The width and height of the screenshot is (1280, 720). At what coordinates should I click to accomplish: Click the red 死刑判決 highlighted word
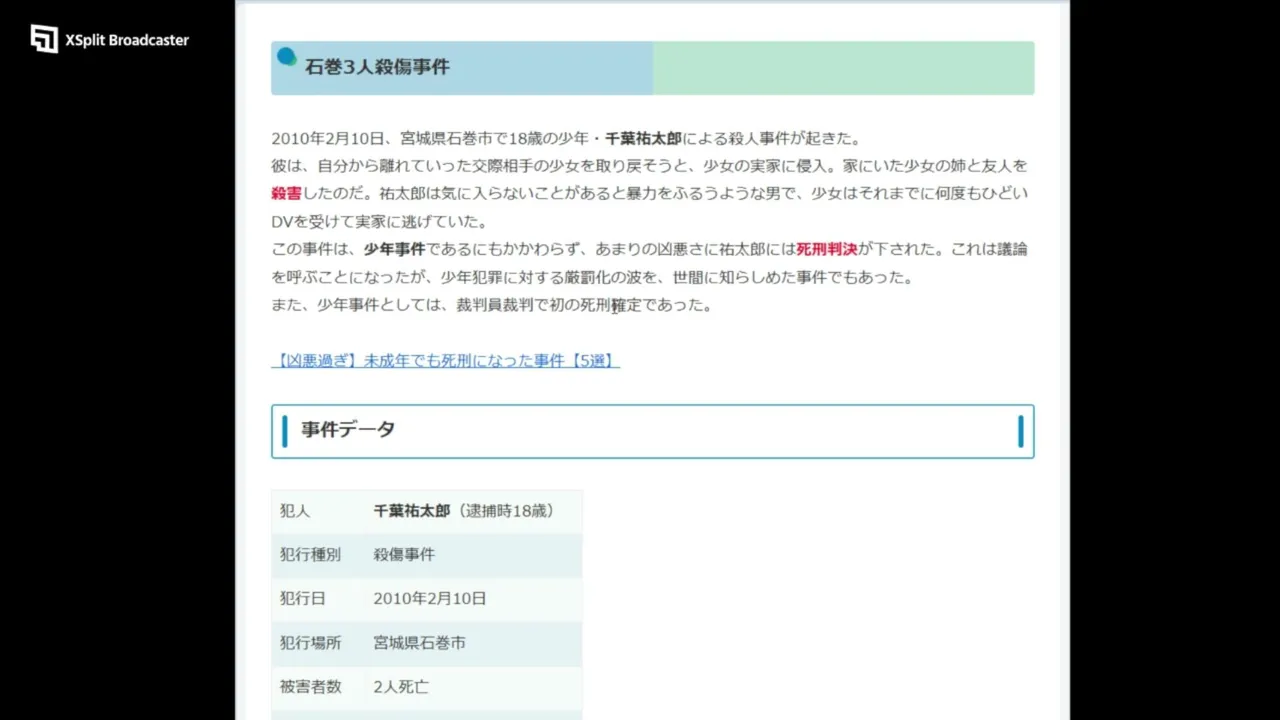(827, 249)
